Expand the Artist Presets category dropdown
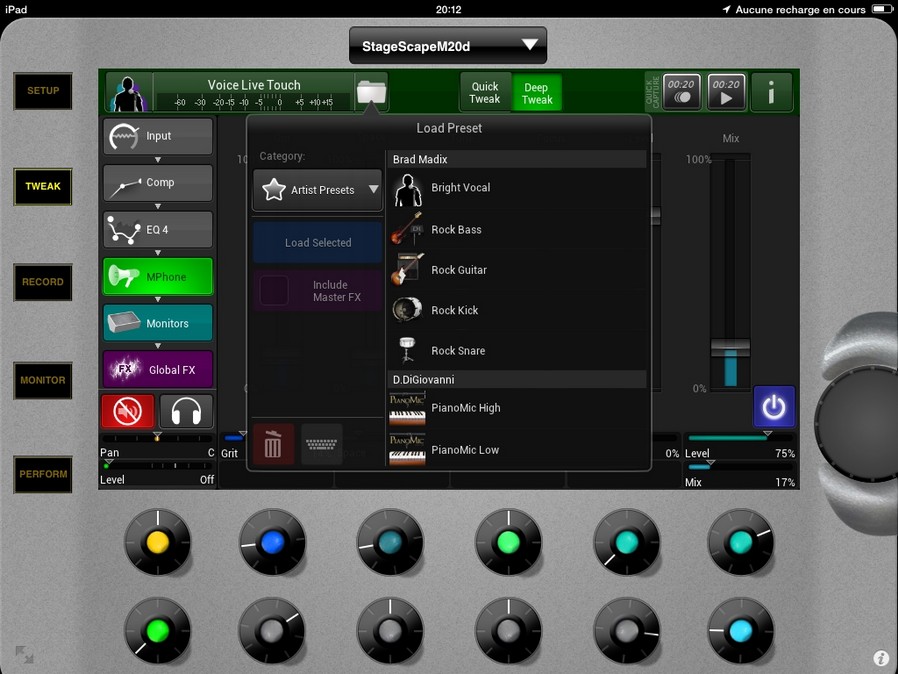This screenshot has width=898, height=674. click(317, 189)
